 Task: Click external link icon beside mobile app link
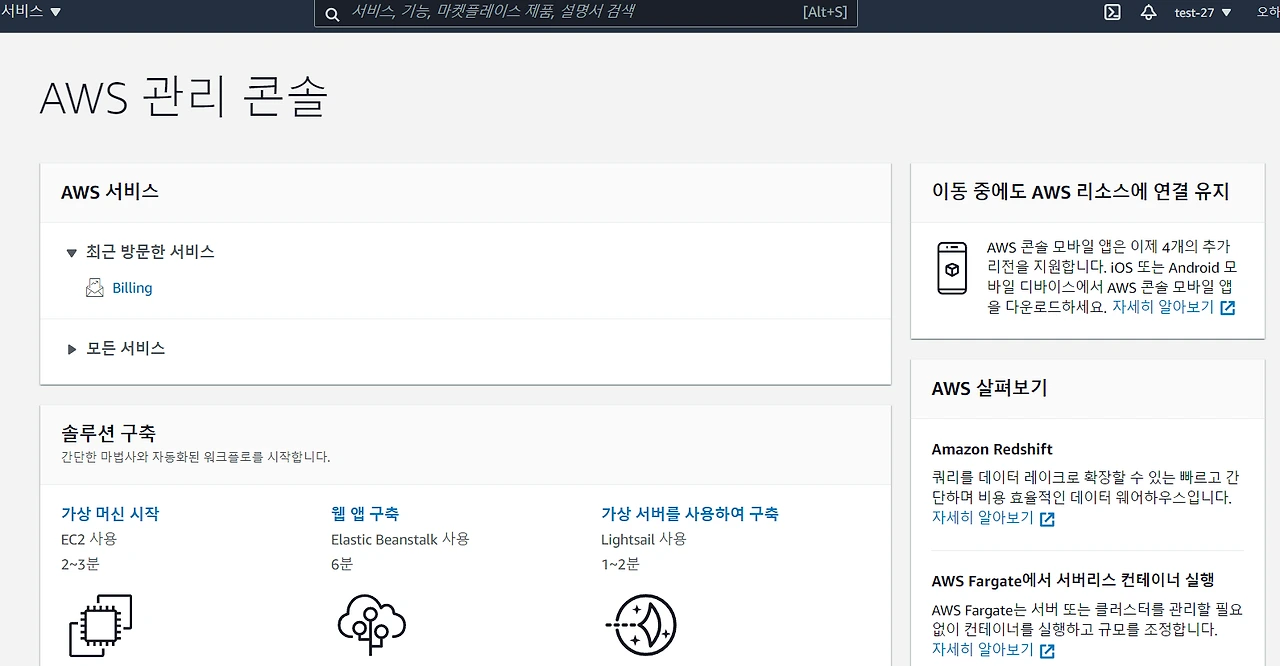(1228, 308)
